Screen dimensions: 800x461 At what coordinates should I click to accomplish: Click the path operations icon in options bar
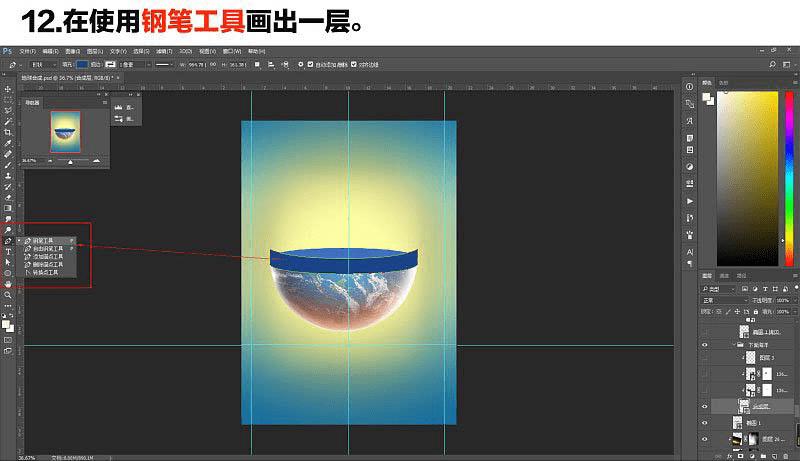[x=257, y=65]
